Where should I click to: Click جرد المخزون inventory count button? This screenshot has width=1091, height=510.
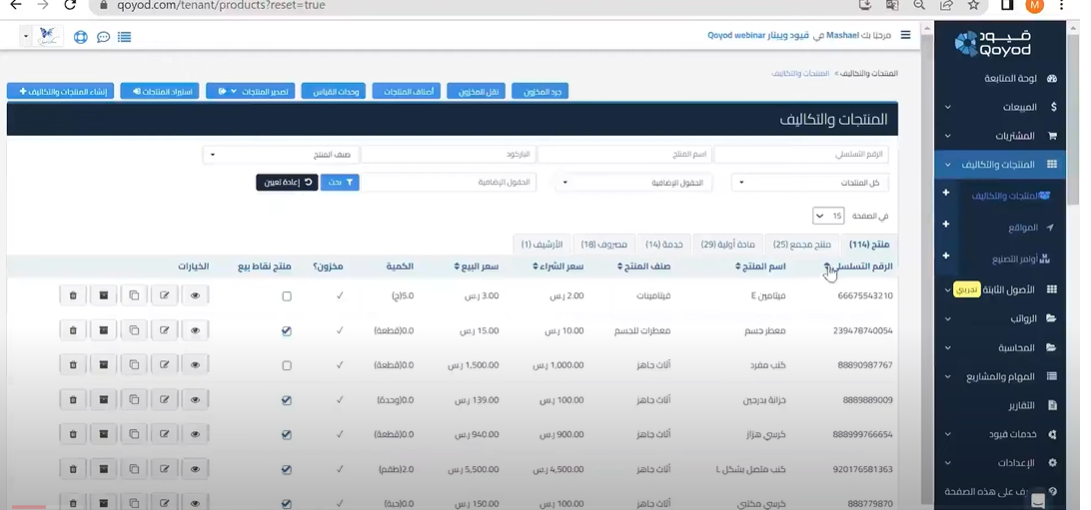click(540, 91)
